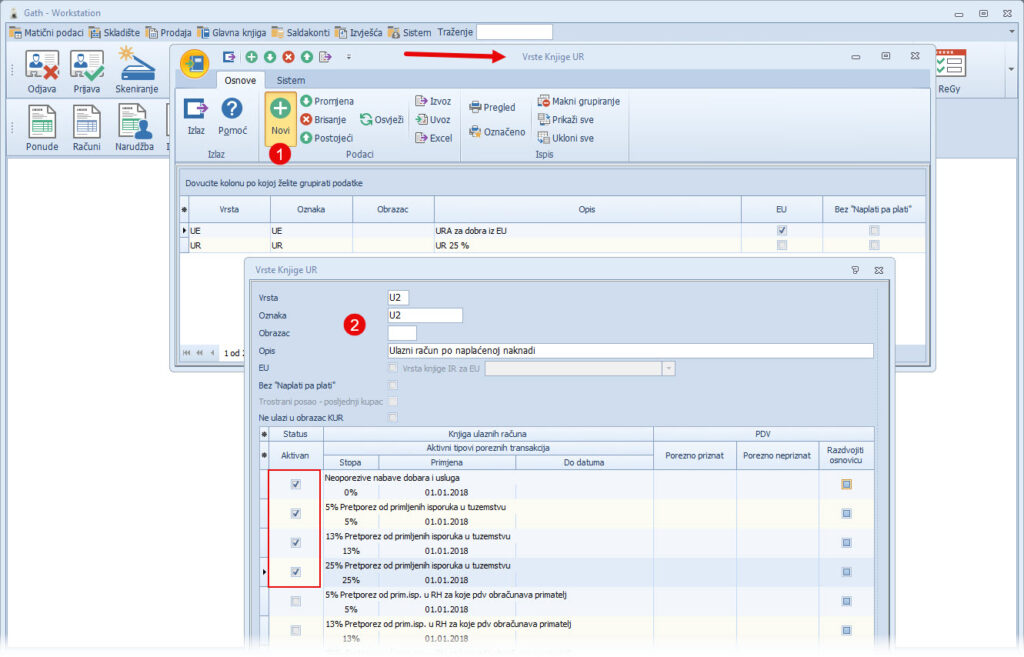Uncheck Aktivan for 25% Pretporez row
This screenshot has height=657, width=1024.
tap(295, 572)
